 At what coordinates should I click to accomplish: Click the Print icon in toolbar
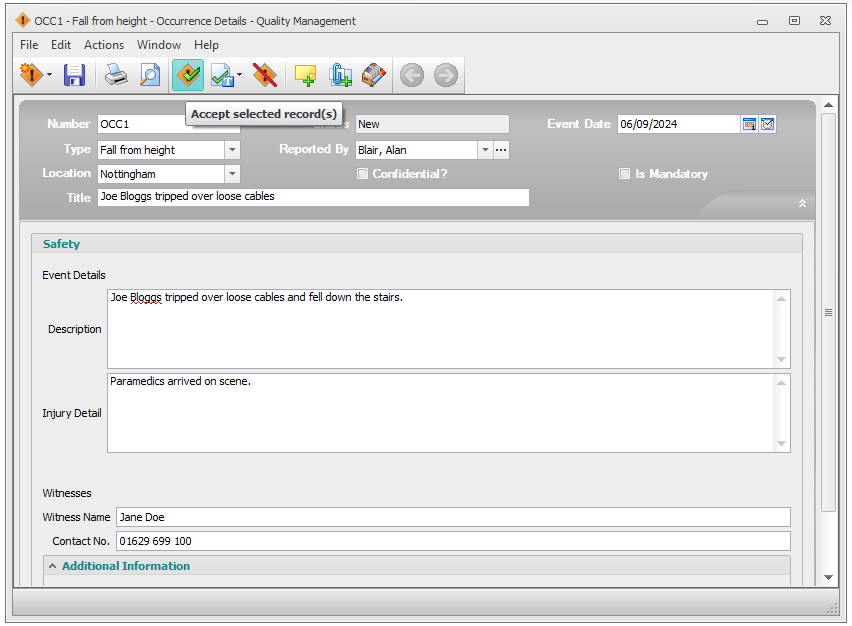pos(117,75)
